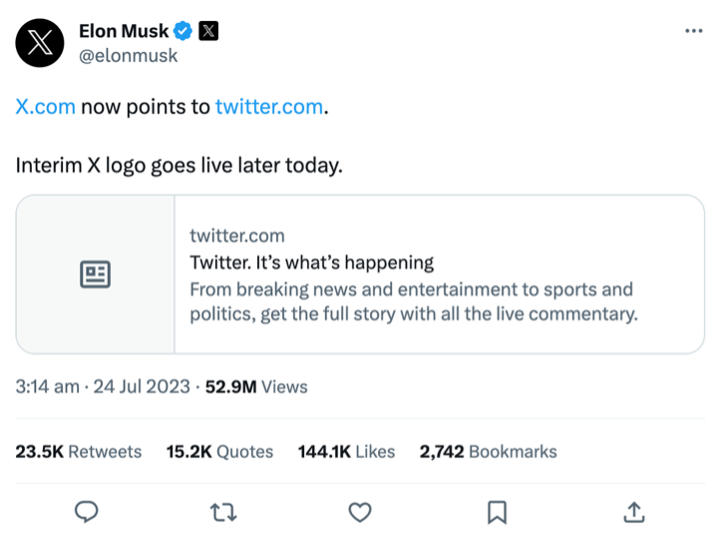Screen dimensions: 727x540
Task: View the 144.1K Likes list
Action: pos(346,452)
